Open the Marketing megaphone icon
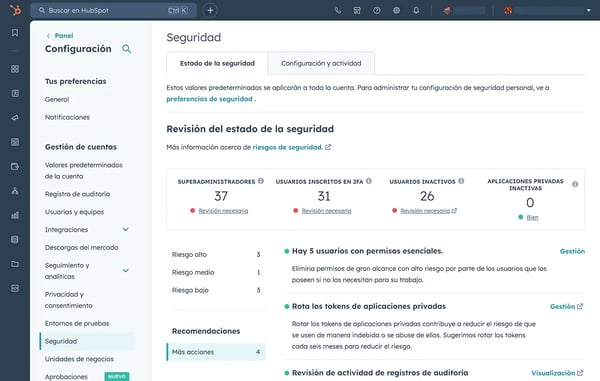The image size is (600, 381). click(x=15, y=118)
